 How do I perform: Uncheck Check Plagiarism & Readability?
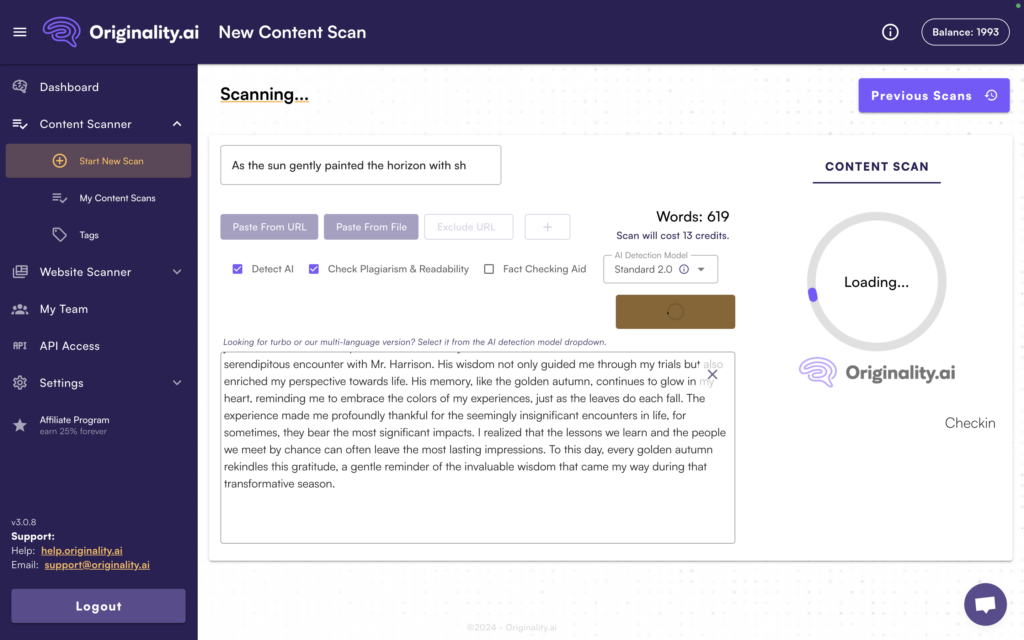[x=313, y=269]
